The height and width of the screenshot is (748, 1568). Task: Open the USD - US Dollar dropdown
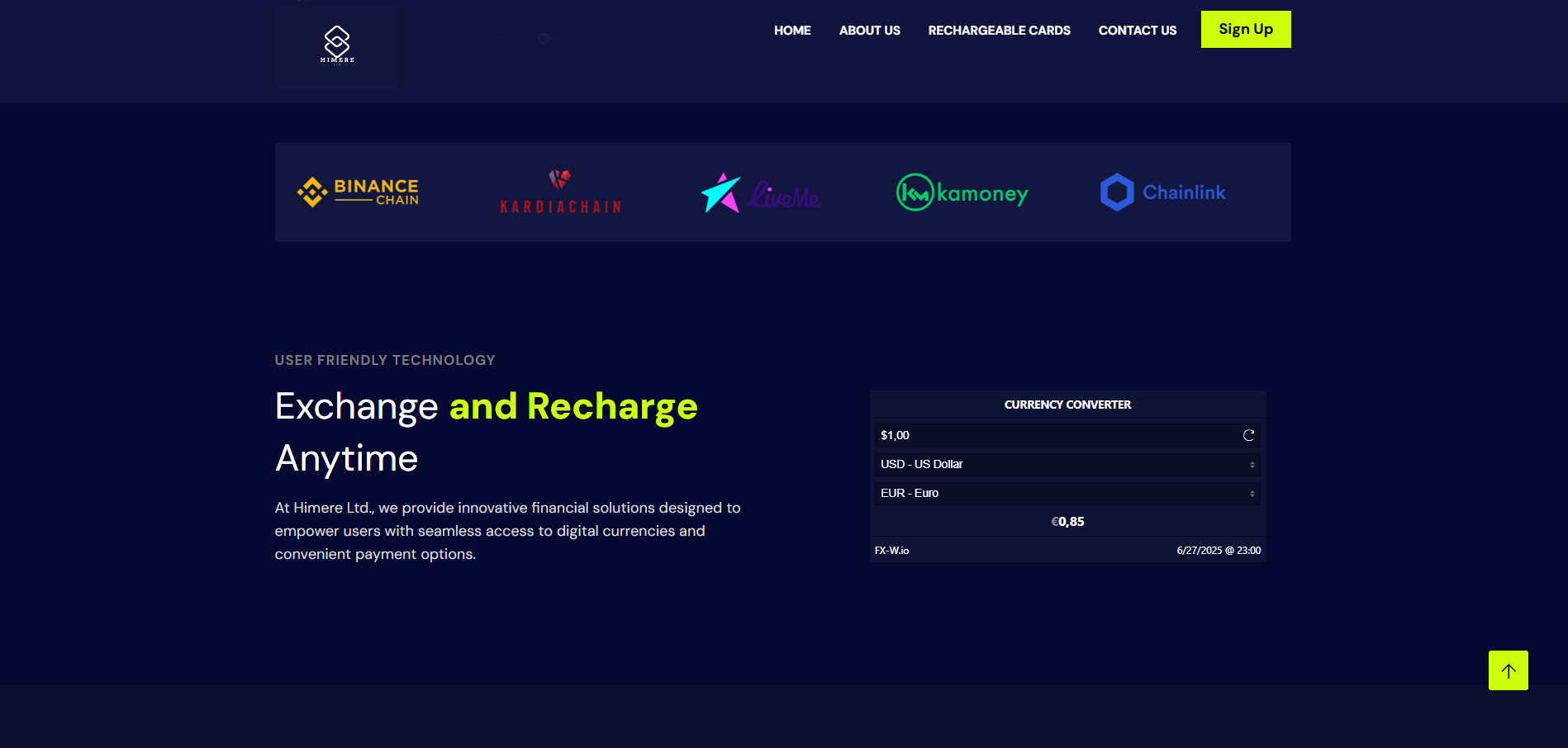pos(1067,464)
